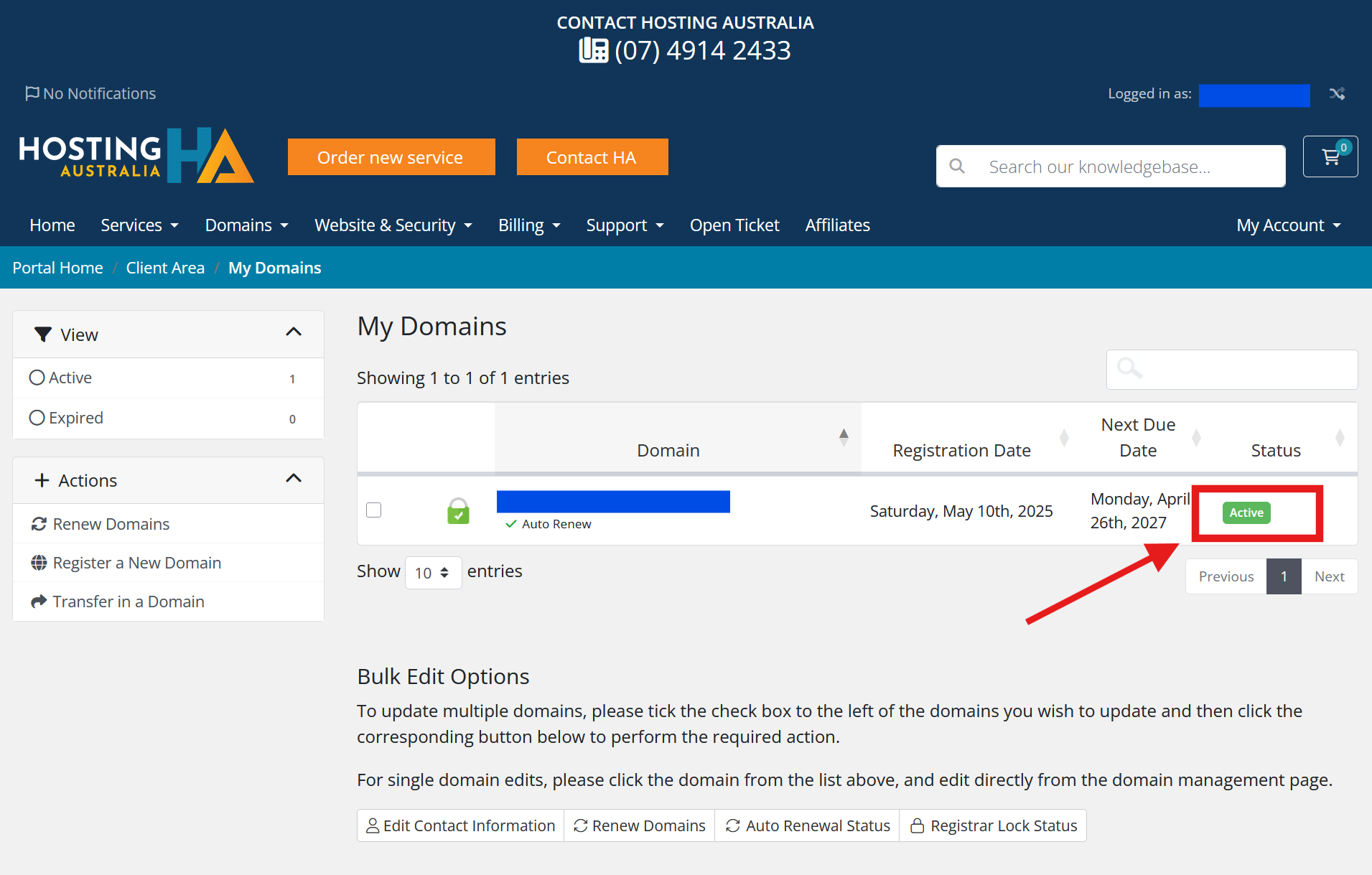Click page 1 in pagination
This screenshot has height=875, width=1372.
(1284, 576)
